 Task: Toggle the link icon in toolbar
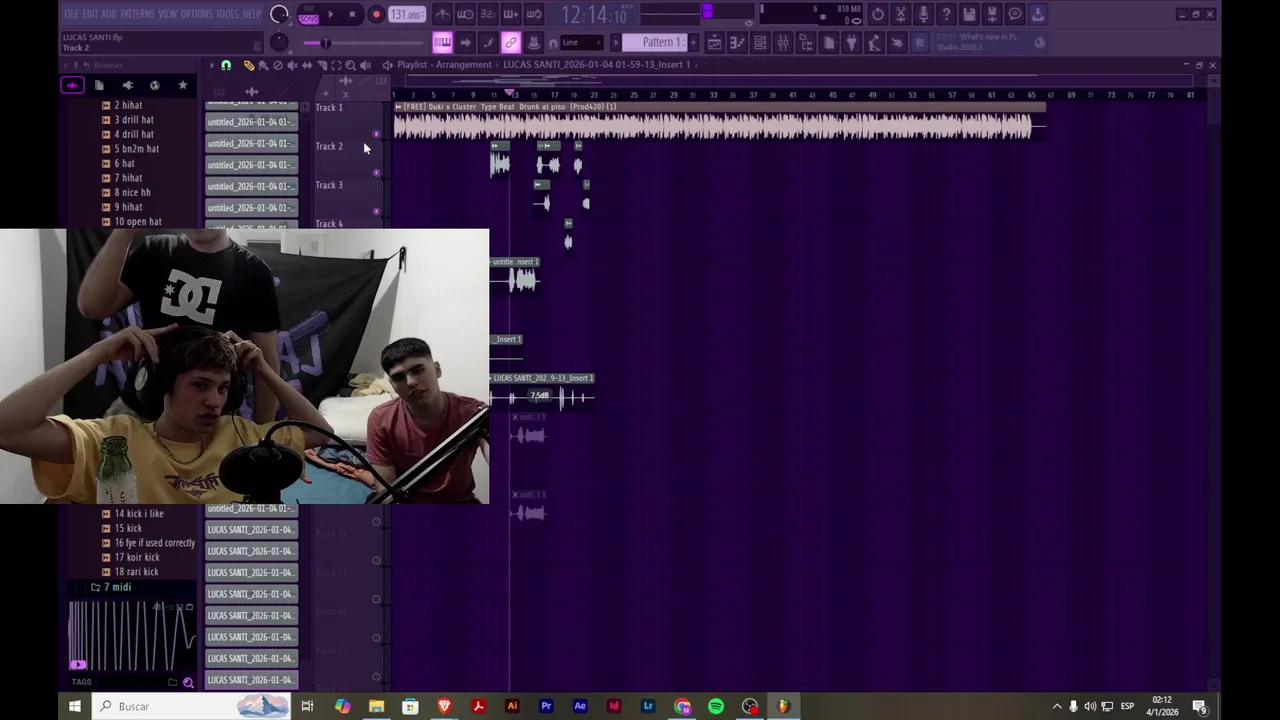tap(511, 42)
